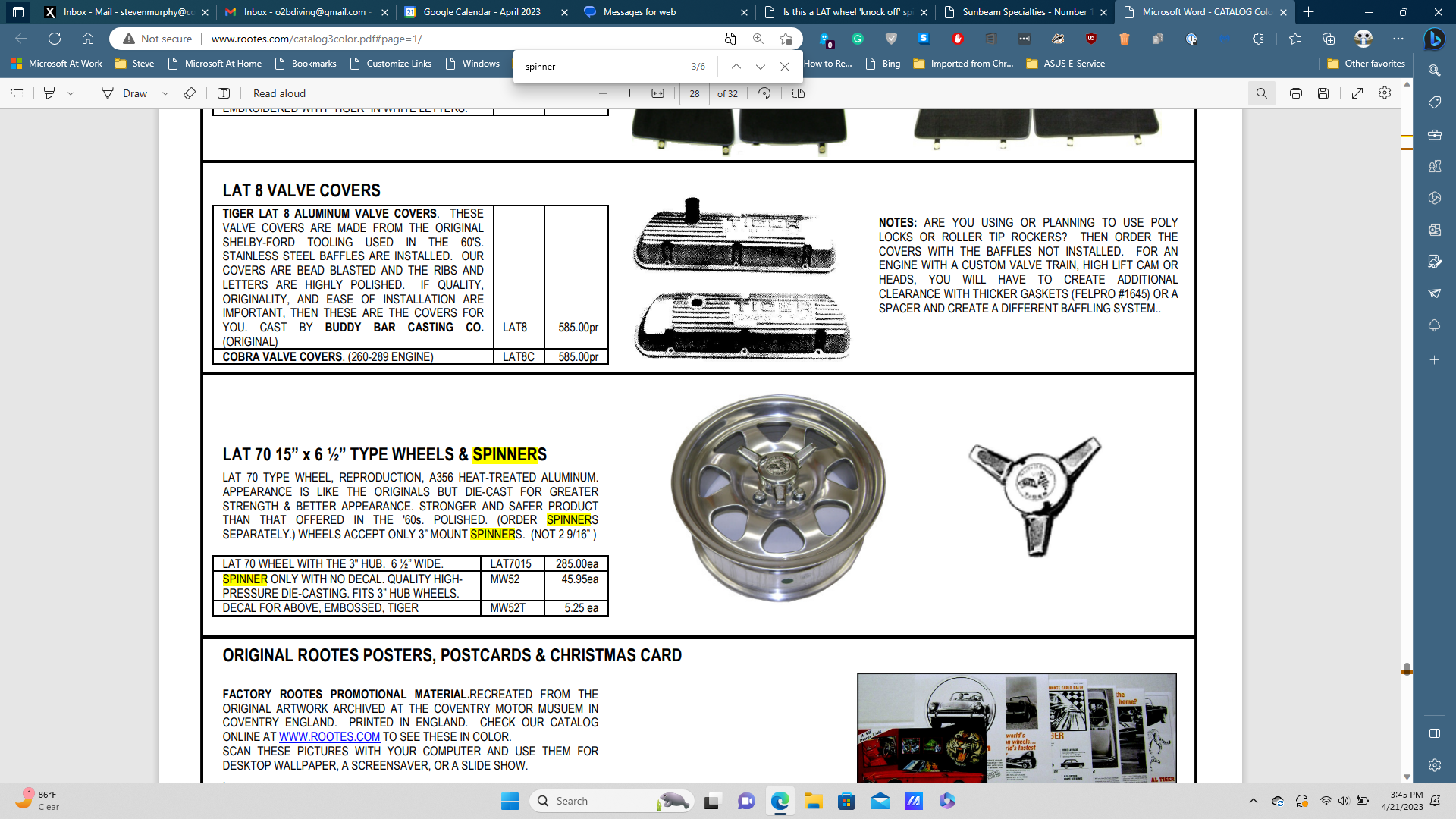Save the PDF document
The image size is (1456, 819).
(x=1323, y=93)
